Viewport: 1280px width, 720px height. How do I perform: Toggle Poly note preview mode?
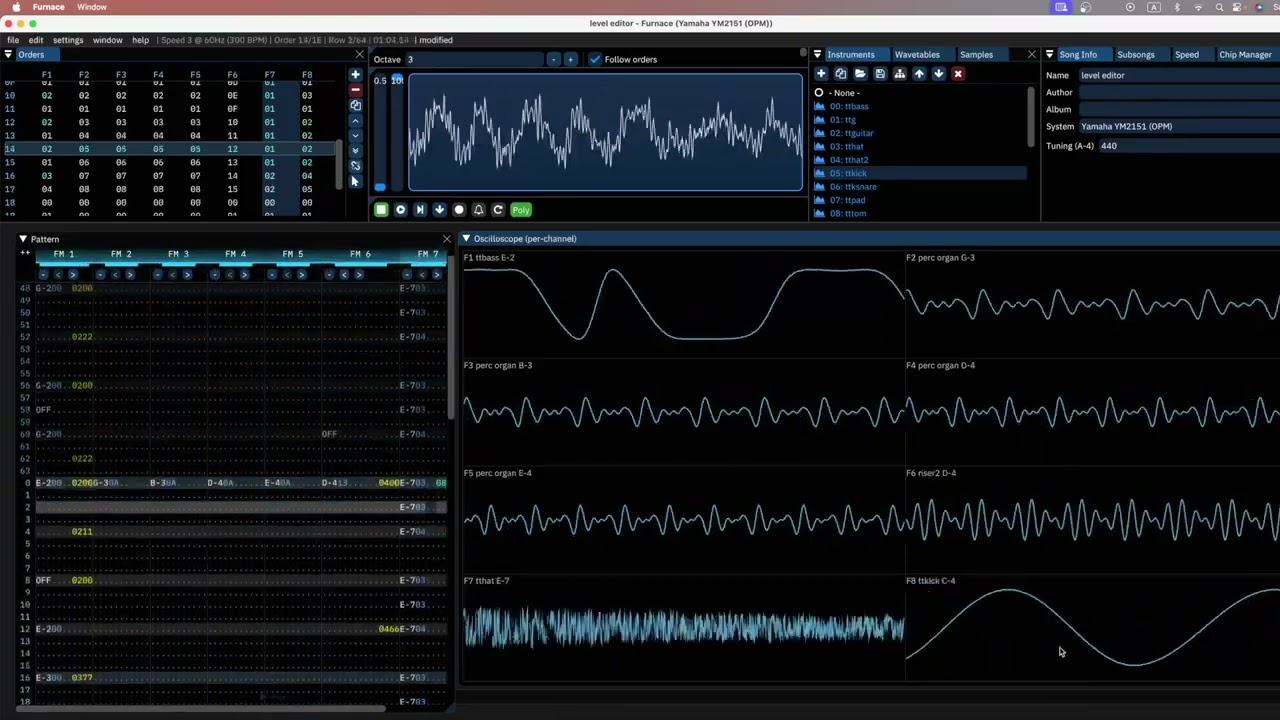521,210
